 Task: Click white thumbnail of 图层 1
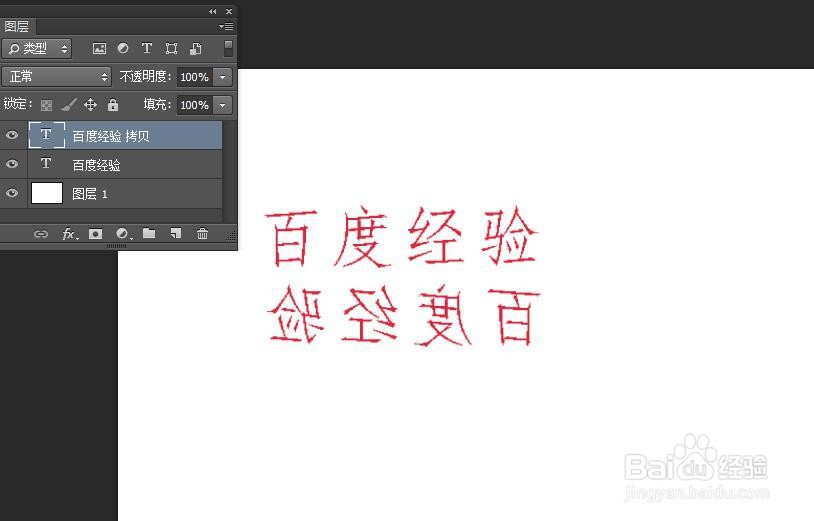point(47,193)
